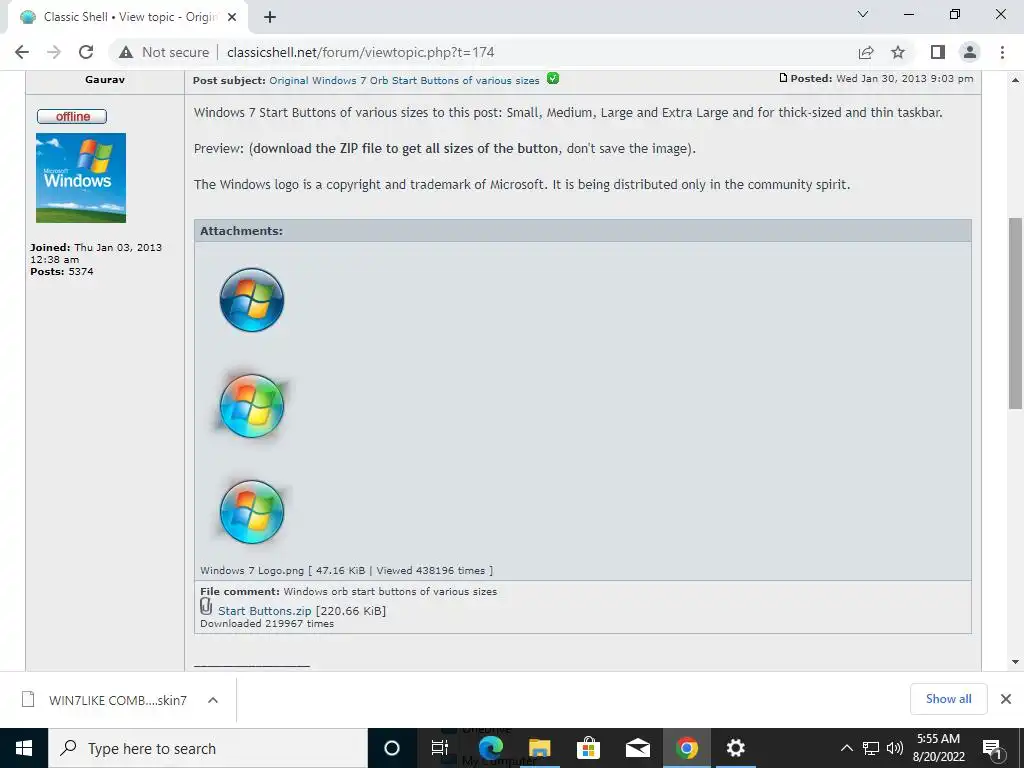Open the clock showing 5:55 AM
The width and height of the screenshot is (1024, 768).
point(938,748)
